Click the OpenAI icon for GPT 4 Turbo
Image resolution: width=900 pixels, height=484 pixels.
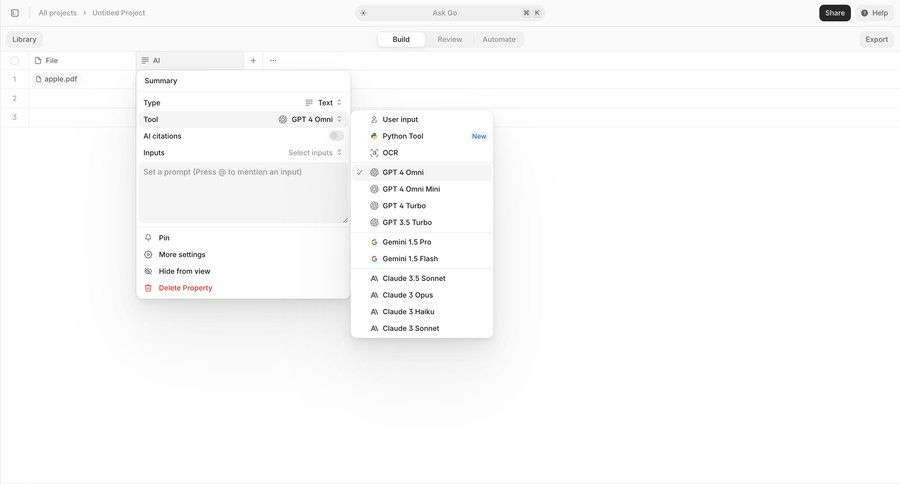coord(374,206)
